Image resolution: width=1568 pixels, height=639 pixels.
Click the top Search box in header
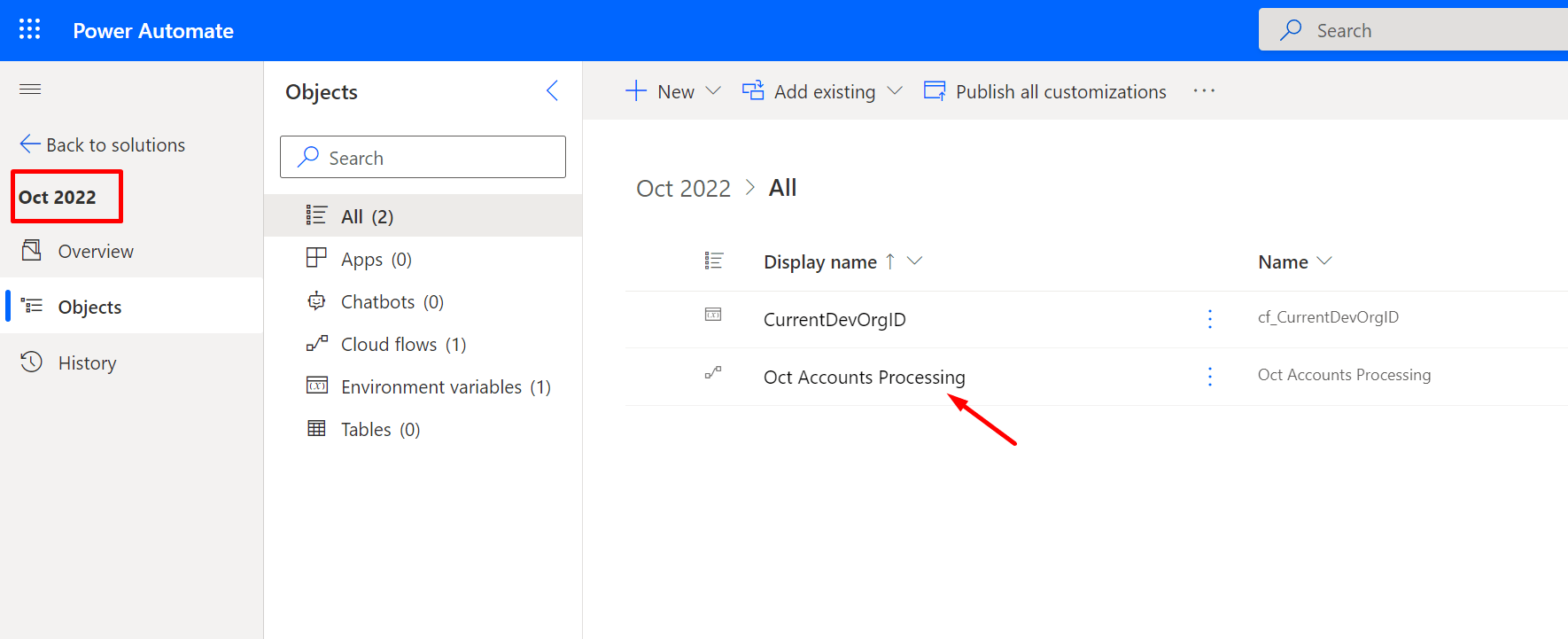click(x=1413, y=30)
